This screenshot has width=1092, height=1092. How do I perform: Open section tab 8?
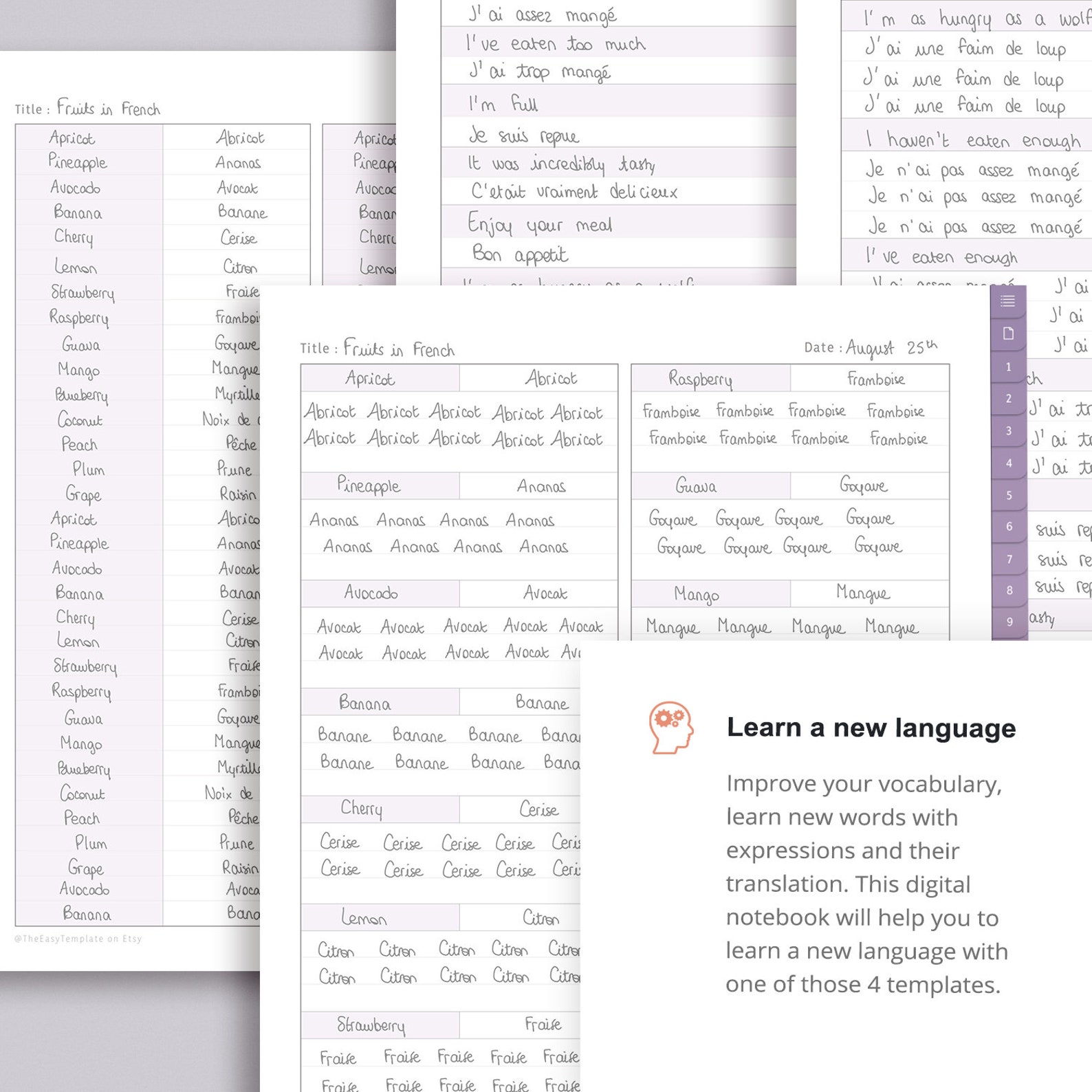[1008, 591]
